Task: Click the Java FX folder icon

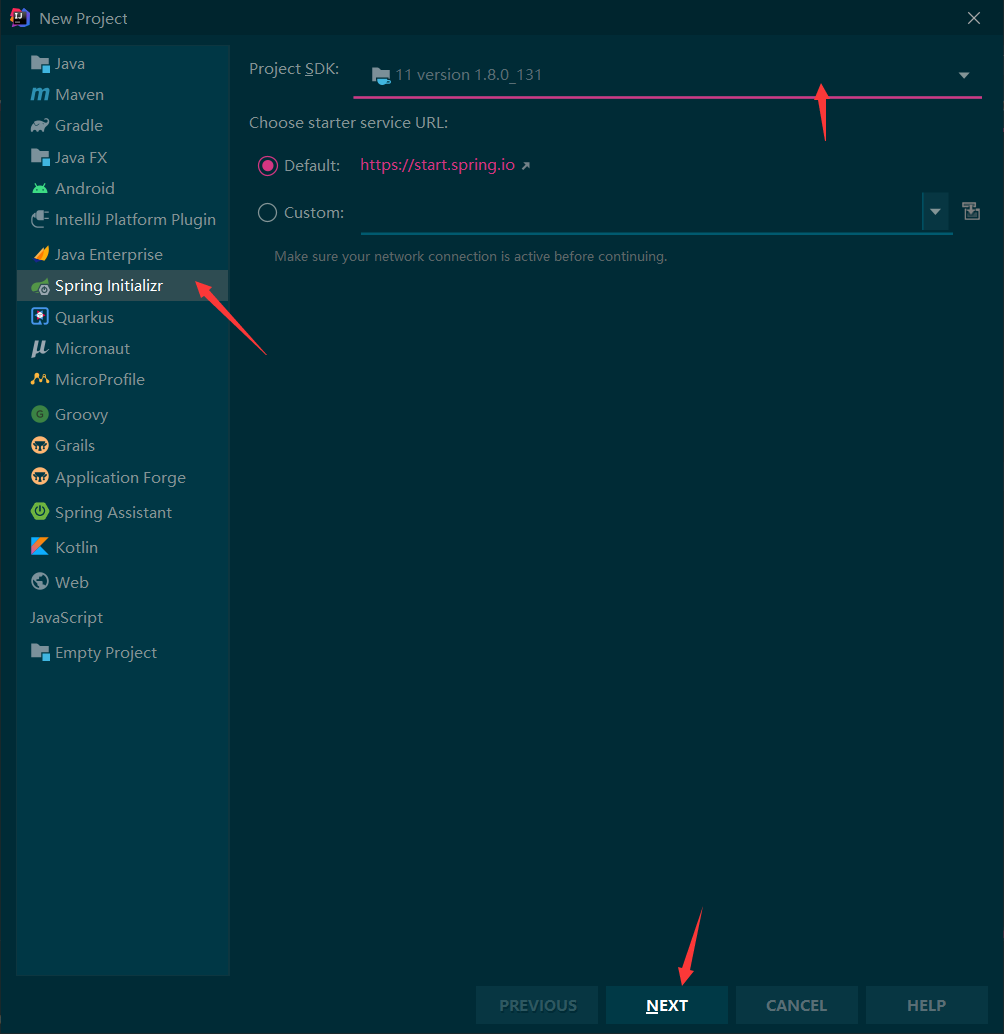Action: point(40,158)
